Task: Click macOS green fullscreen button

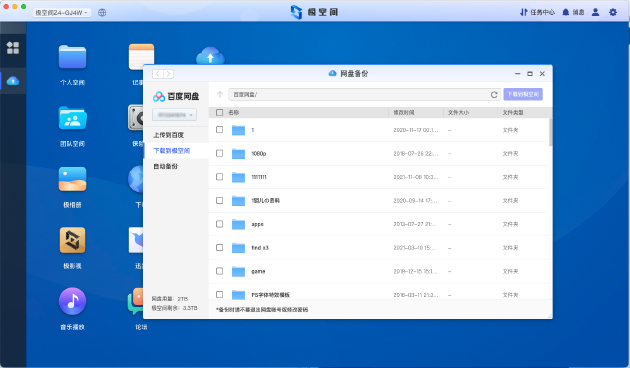Action: pyautogui.click(x=24, y=6)
